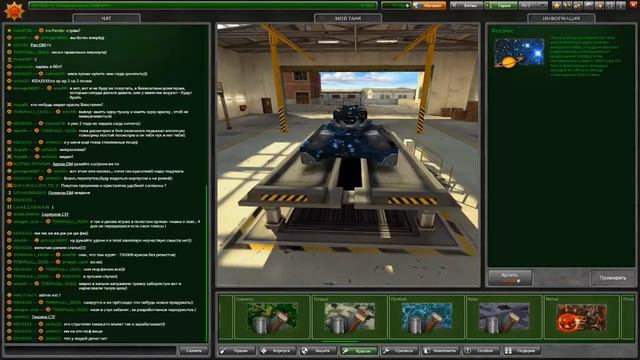640x360 pixels.
Task: Open the Корпуса hulls category
Action: coord(278,351)
